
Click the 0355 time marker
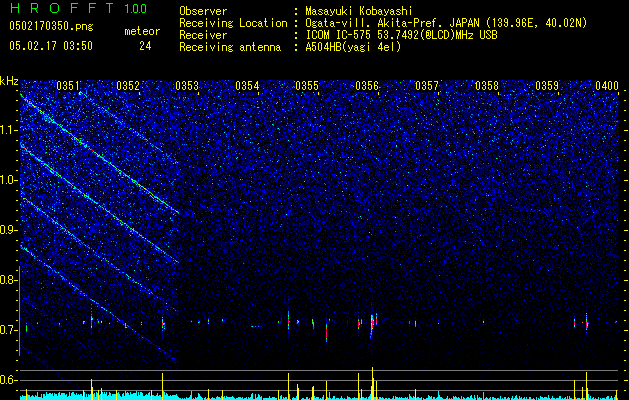[307, 86]
